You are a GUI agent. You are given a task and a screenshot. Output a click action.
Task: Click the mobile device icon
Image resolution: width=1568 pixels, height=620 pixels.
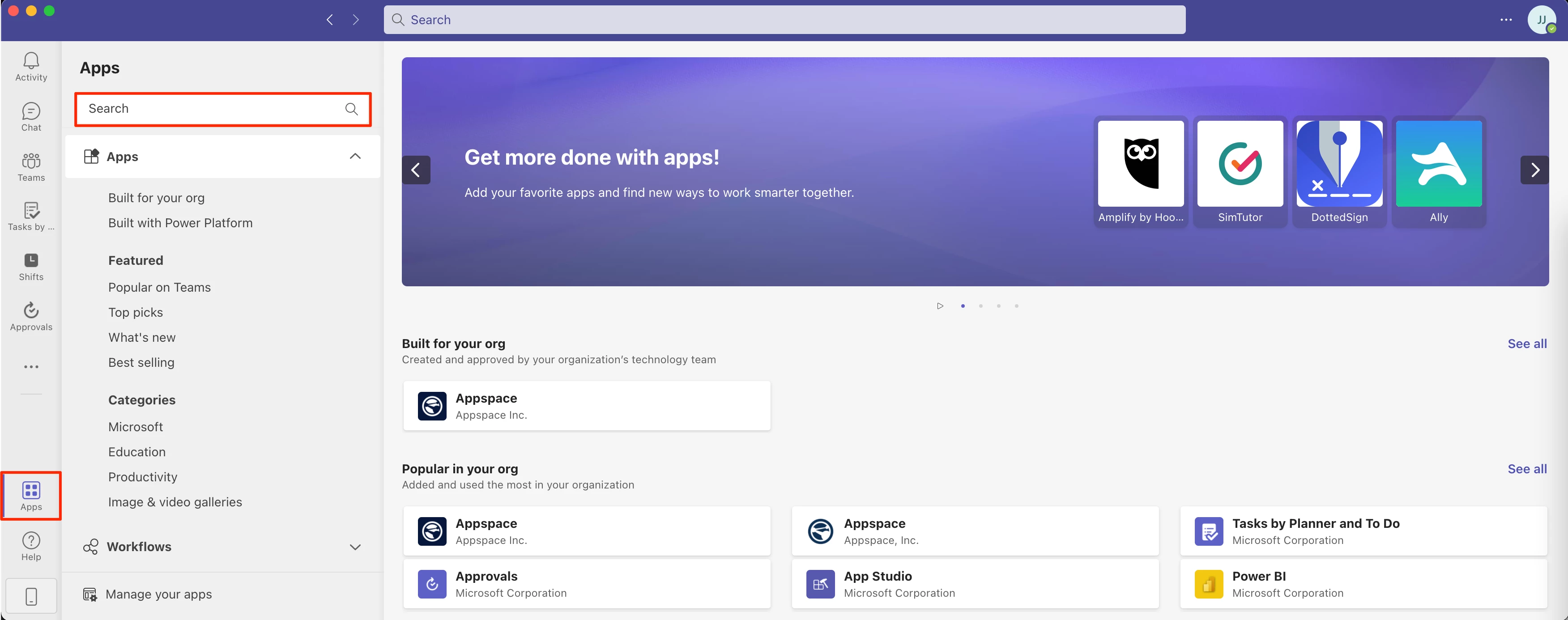(31, 596)
